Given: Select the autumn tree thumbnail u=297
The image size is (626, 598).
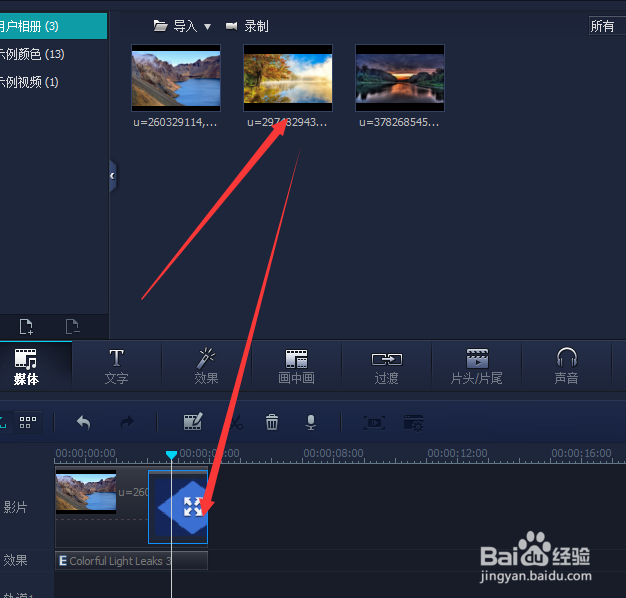Looking at the screenshot, I should click(288, 78).
